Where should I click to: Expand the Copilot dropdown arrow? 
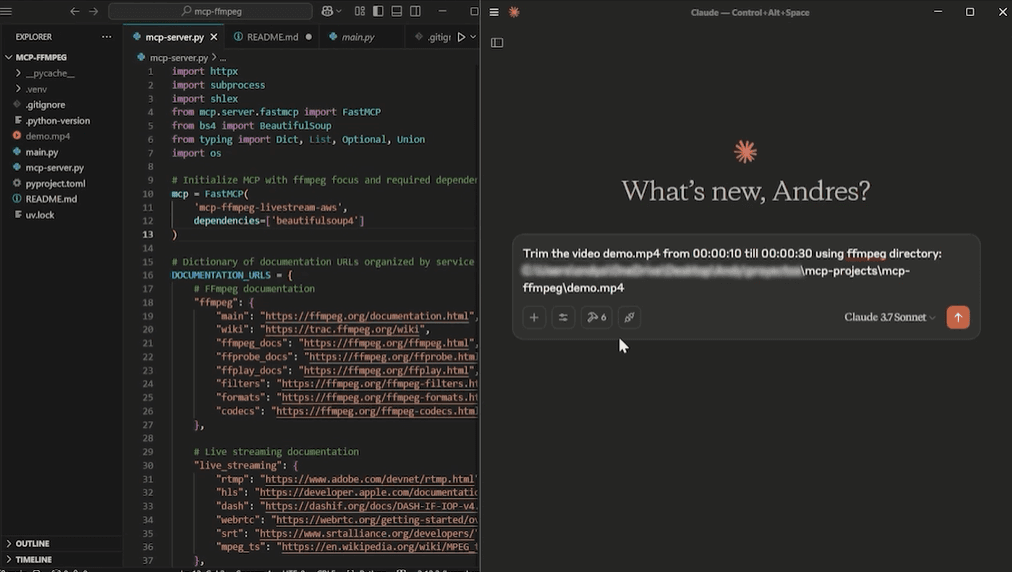coord(339,11)
